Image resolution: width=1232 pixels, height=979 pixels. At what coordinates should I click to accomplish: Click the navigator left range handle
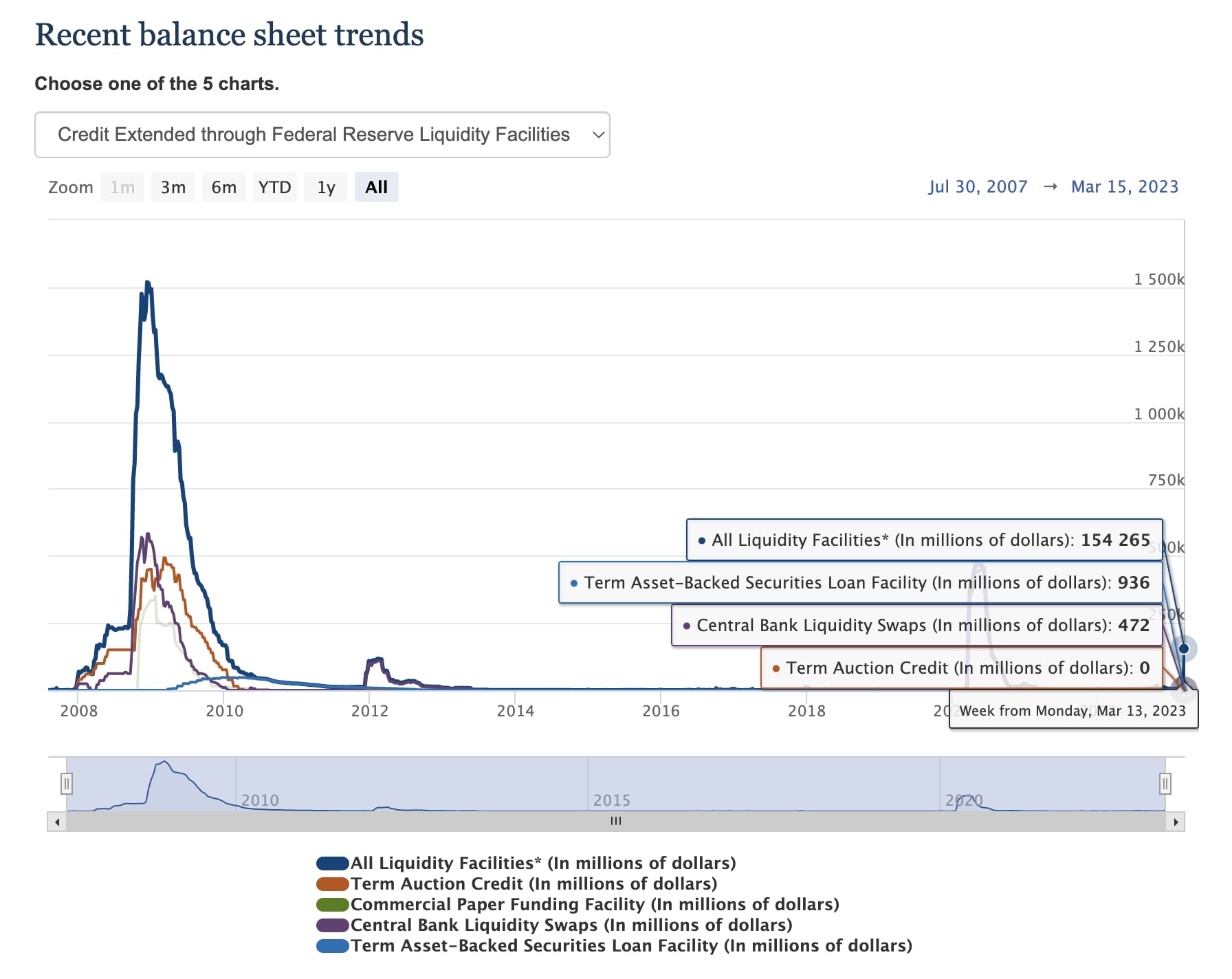pyautogui.click(x=67, y=783)
